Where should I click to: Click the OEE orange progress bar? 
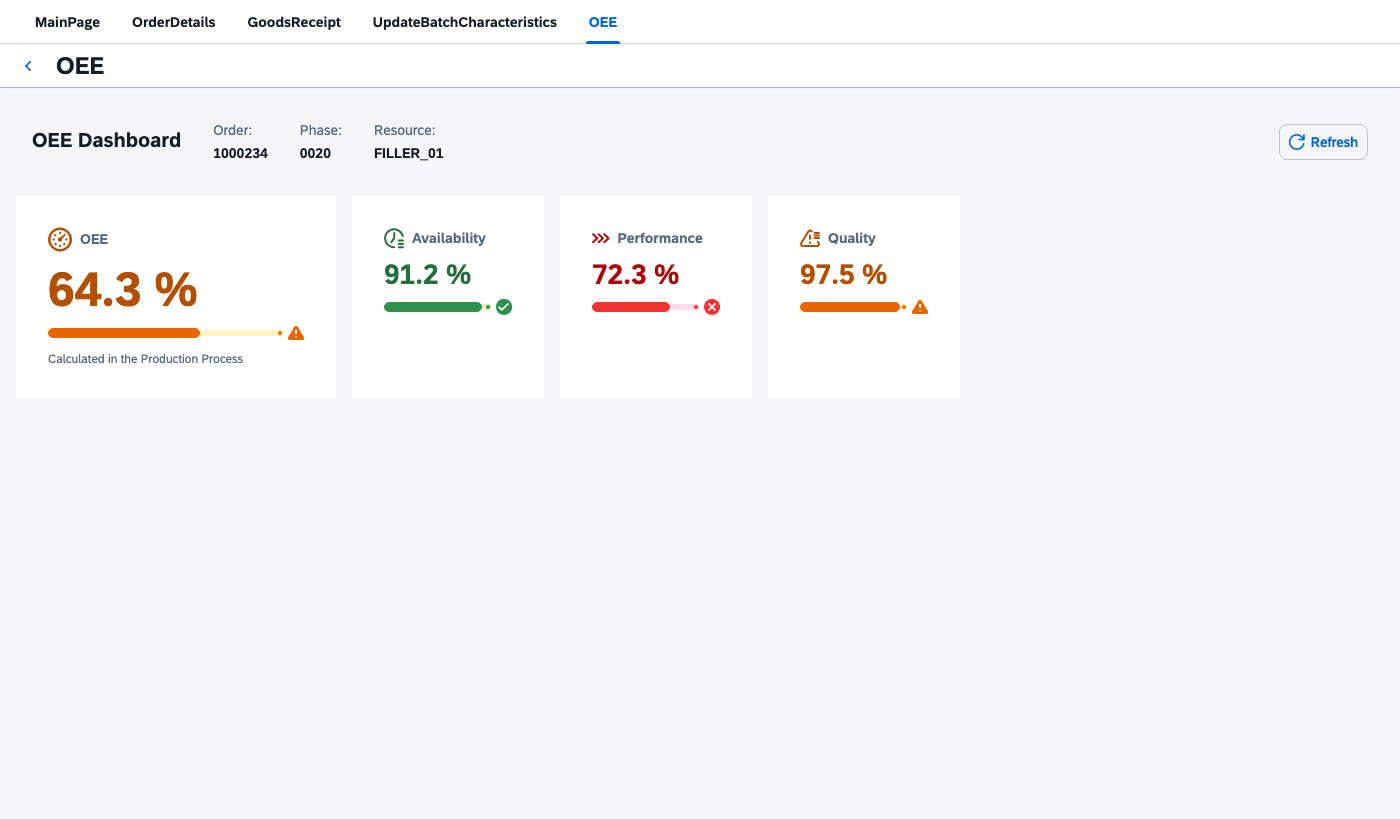click(x=165, y=333)
